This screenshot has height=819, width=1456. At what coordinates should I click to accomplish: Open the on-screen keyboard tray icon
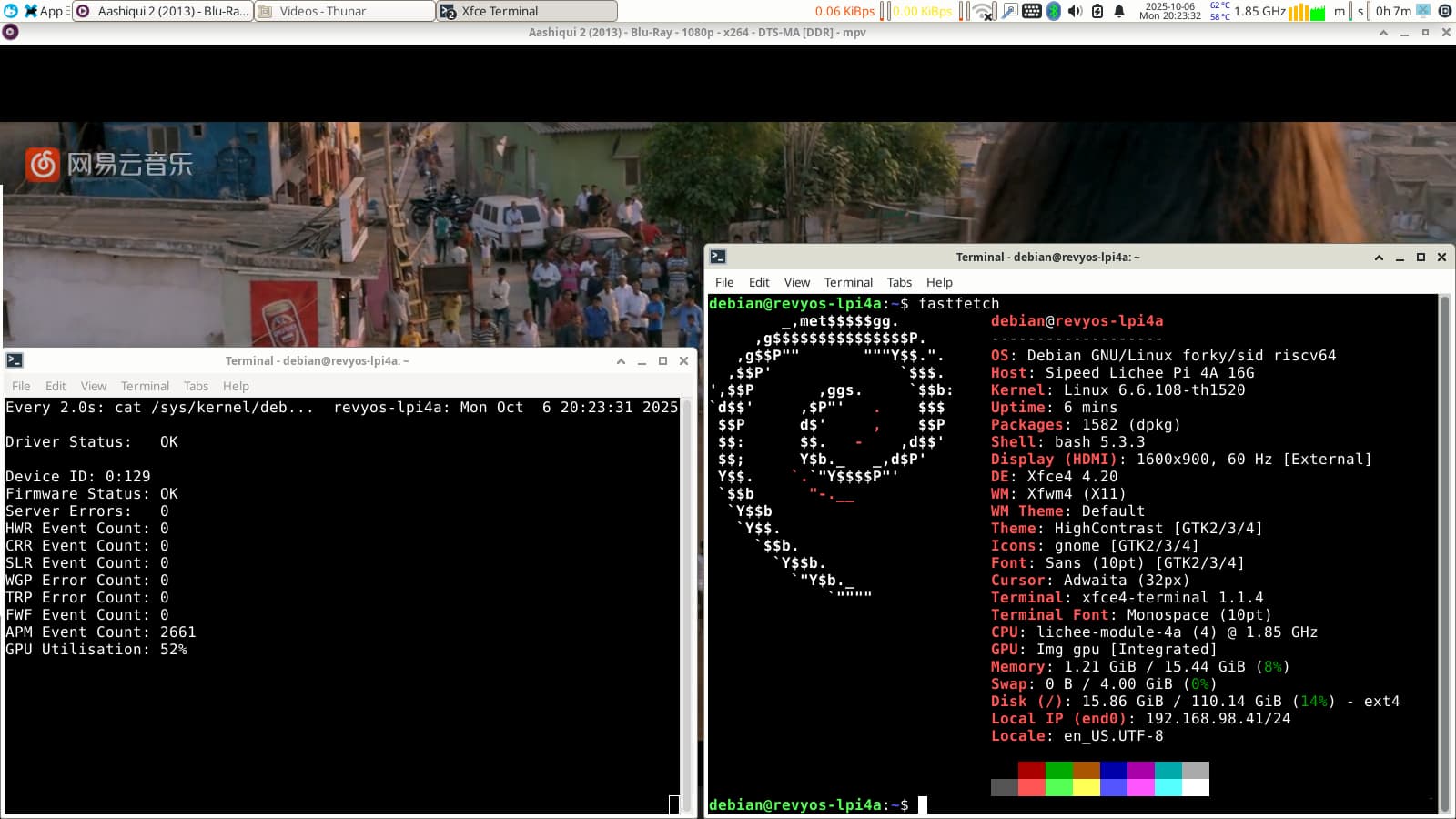(x=1032, y=11)
